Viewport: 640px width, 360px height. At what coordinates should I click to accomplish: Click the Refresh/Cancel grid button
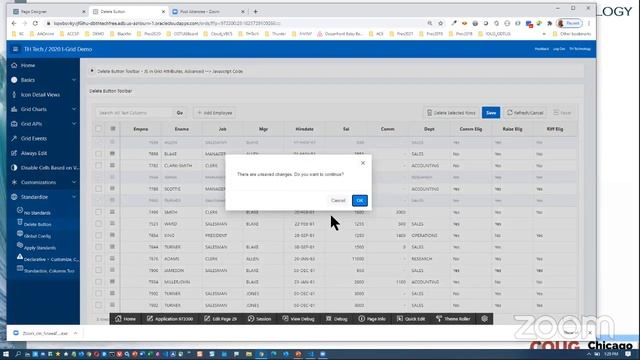pyautogui.click(x=525, y=113)
